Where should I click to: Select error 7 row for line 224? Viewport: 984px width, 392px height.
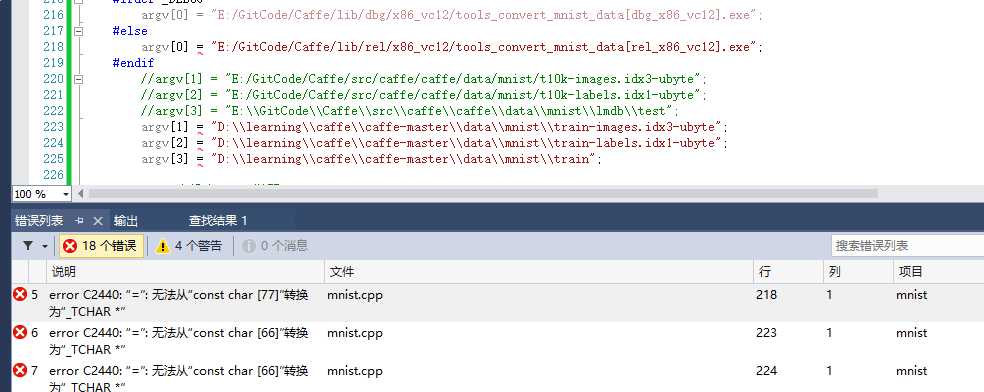[497, 376]
